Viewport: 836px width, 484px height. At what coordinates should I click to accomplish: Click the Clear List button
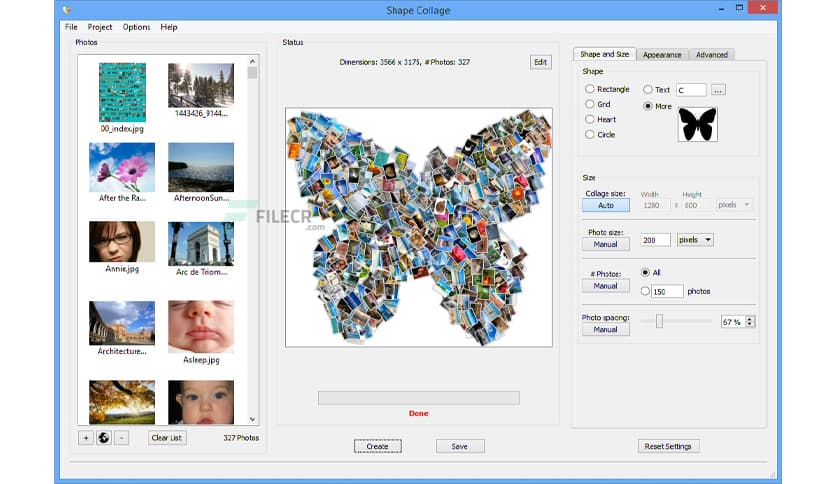[167, 438]
